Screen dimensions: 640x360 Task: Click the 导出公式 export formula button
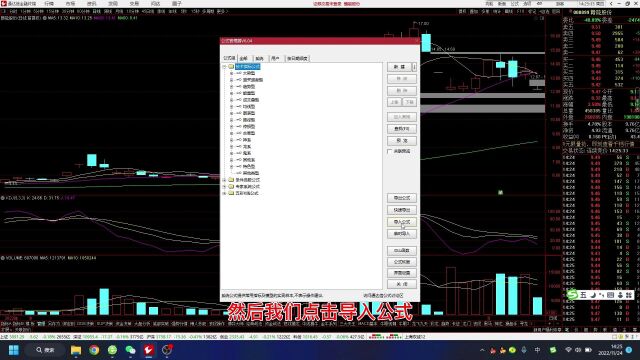[402, 198]
